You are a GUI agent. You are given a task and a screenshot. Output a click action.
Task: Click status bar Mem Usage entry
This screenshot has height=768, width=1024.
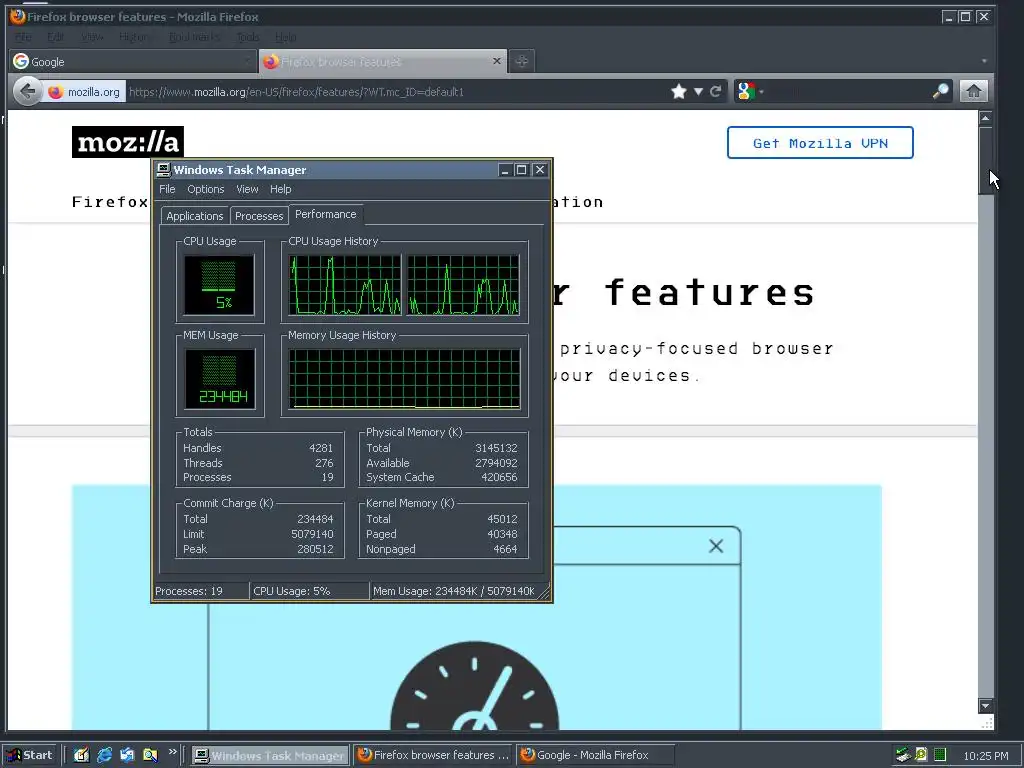pyautogui.click(x=454, y=591)
